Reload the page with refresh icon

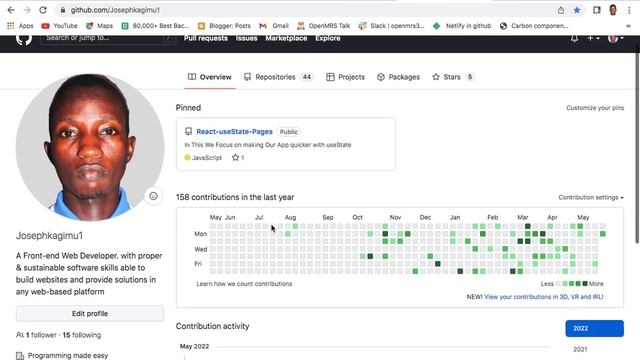43,10
